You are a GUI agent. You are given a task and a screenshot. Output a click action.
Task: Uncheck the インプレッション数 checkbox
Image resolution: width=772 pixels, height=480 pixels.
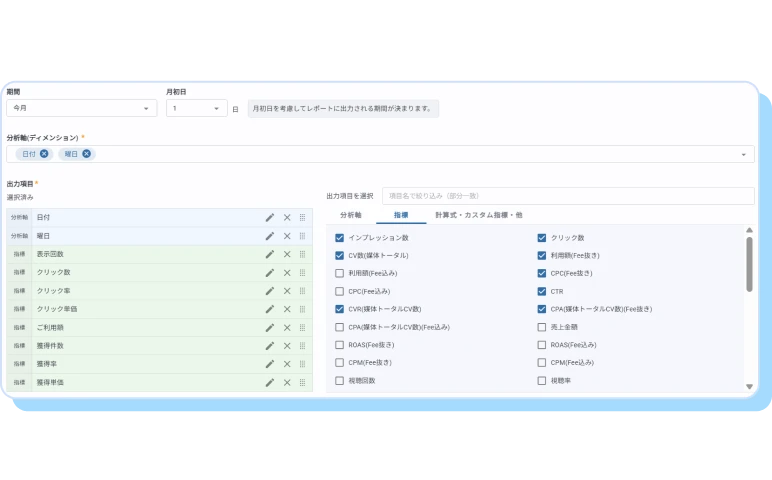pos(340,238)
